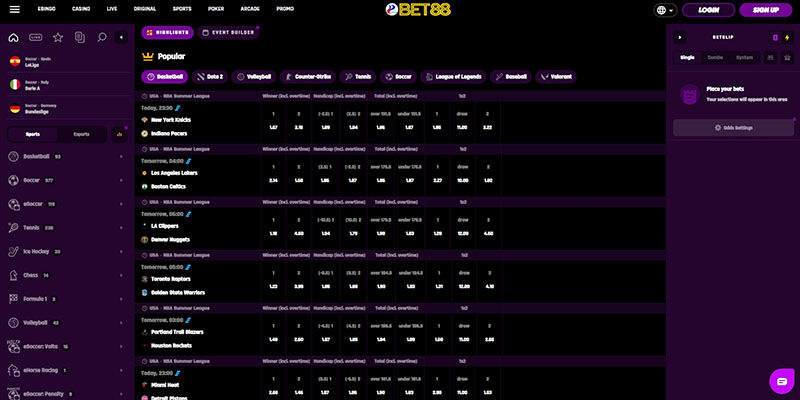This screenshot has width=800, height=400.
Task: Collapse the left sidebar arrow
Action: coord(121,37)
